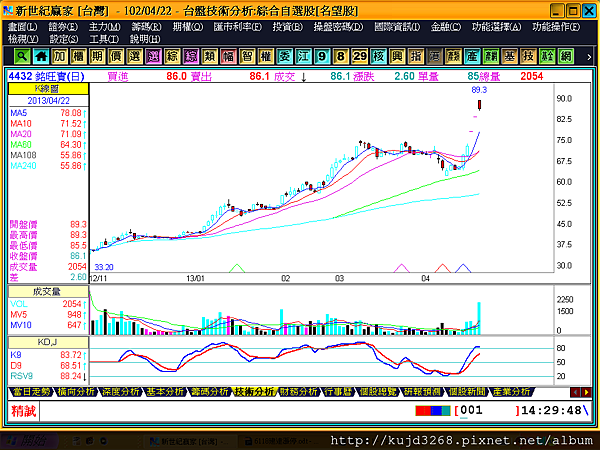Open the 期 futures toolbar icon
Screen dimensions: 600x450
[x=97, y=57]
